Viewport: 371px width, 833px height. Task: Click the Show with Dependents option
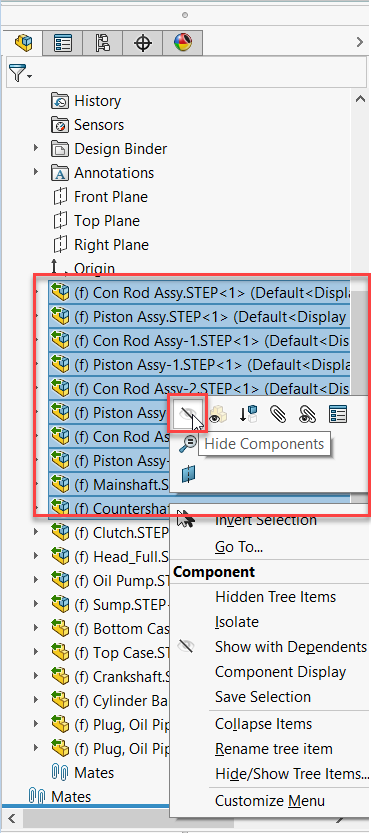coord(291,647)
